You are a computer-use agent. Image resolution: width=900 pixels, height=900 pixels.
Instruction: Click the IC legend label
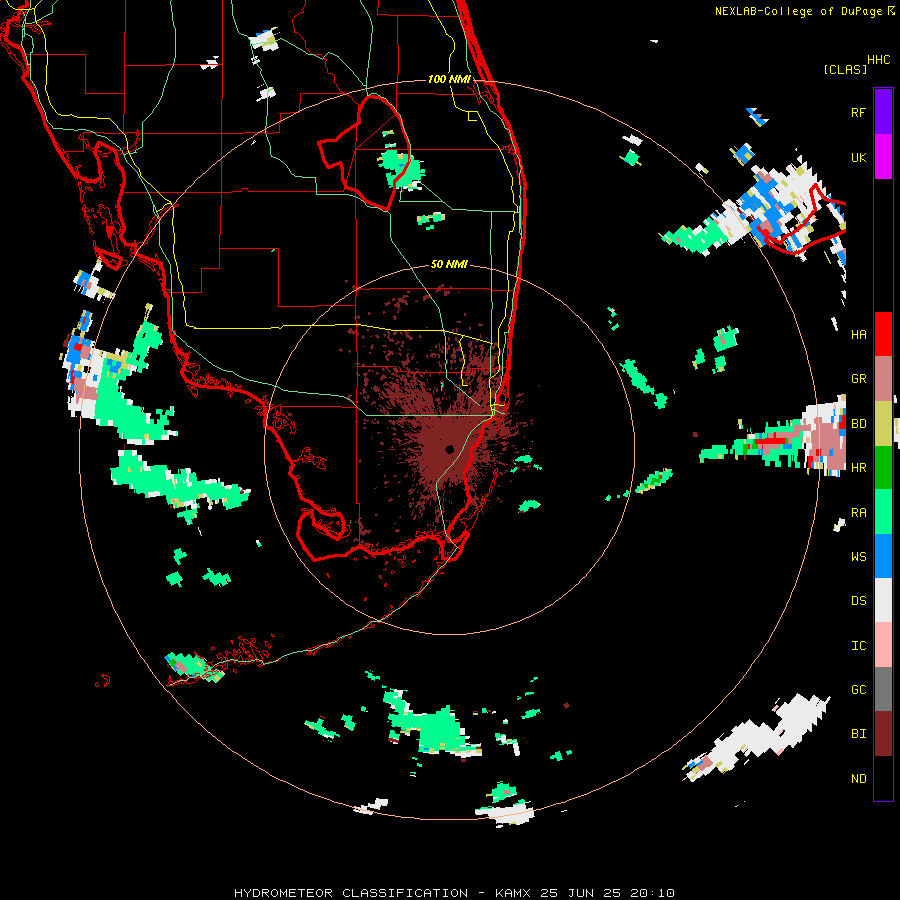click(858, 646)
